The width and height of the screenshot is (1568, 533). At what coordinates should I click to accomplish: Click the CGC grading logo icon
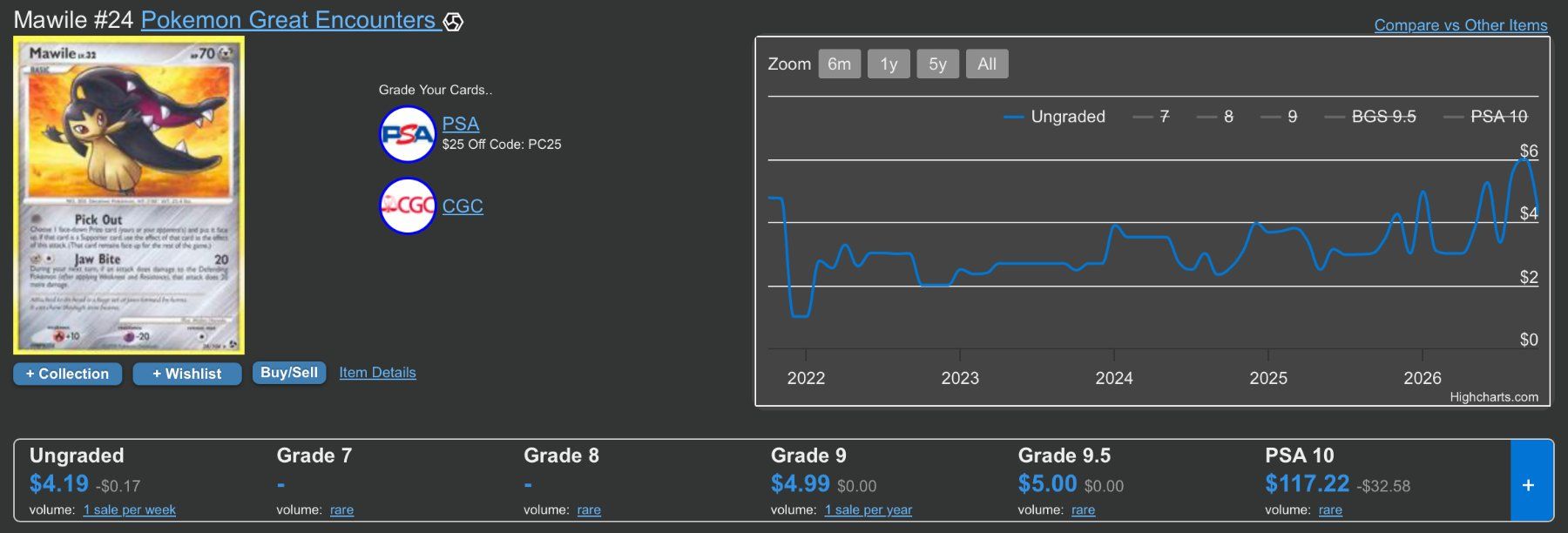click(407, 206)
